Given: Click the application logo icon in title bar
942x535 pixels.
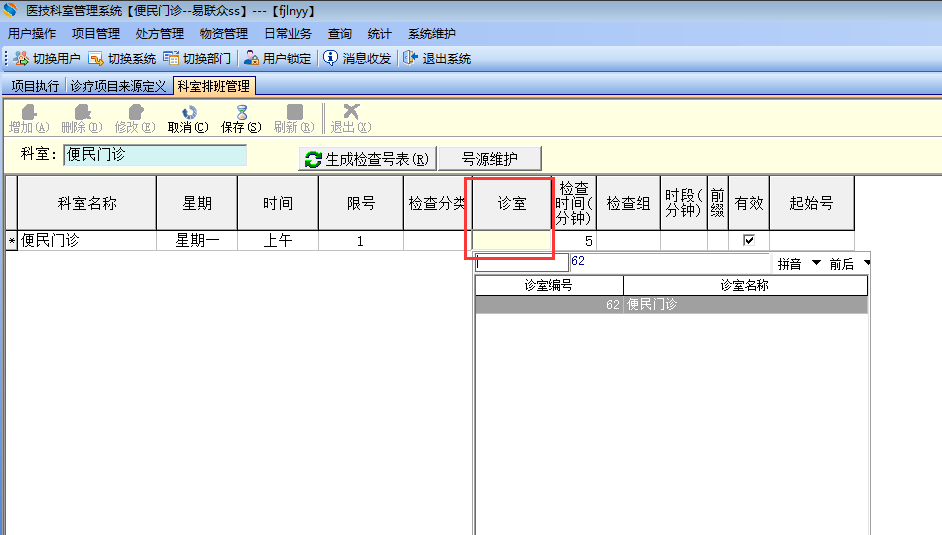Looking at the screenshot, I should click(x=10, y=10).
